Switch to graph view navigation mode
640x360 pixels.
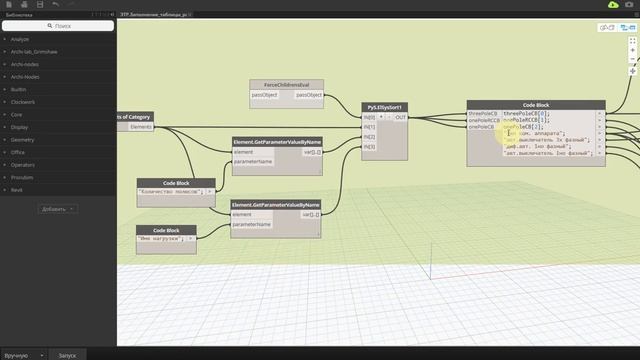point(628,28)
